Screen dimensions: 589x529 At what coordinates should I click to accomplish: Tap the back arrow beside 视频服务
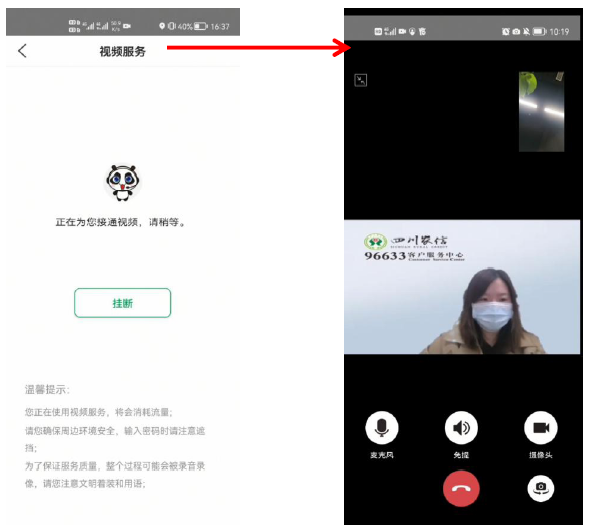(x=22, y=51)
